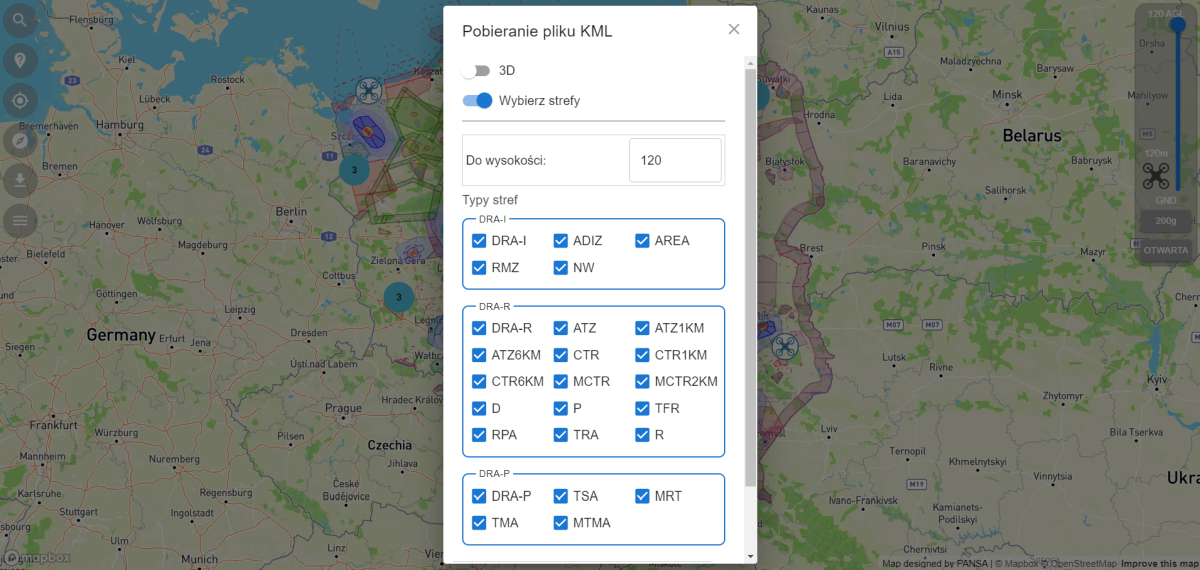Close the Pobieranie pliku KML dialog
The height and width of the screenshot is (570, 1200).
click(x=734, y=29)
